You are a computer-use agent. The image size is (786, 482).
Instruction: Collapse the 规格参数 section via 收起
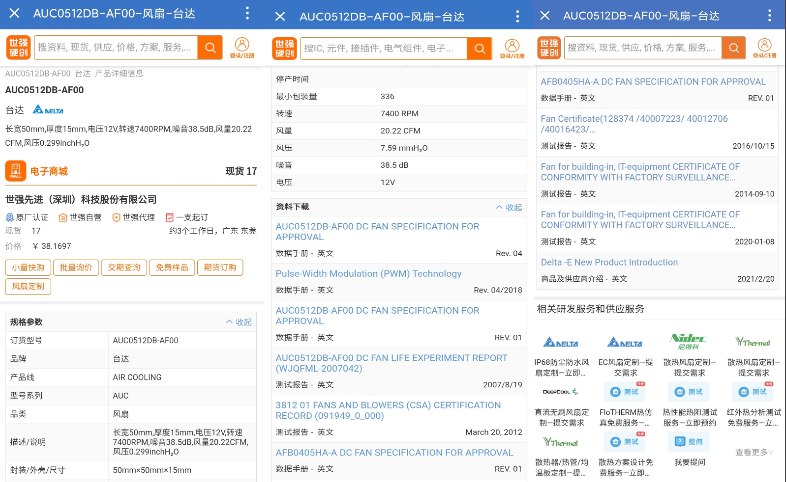[x=238, y=322]
